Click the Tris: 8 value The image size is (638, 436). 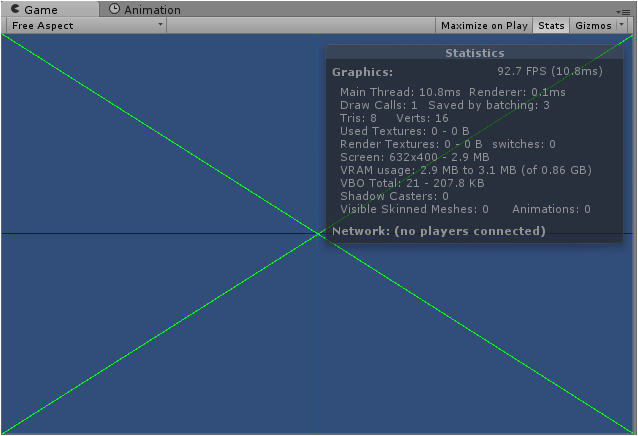[358, 118]
